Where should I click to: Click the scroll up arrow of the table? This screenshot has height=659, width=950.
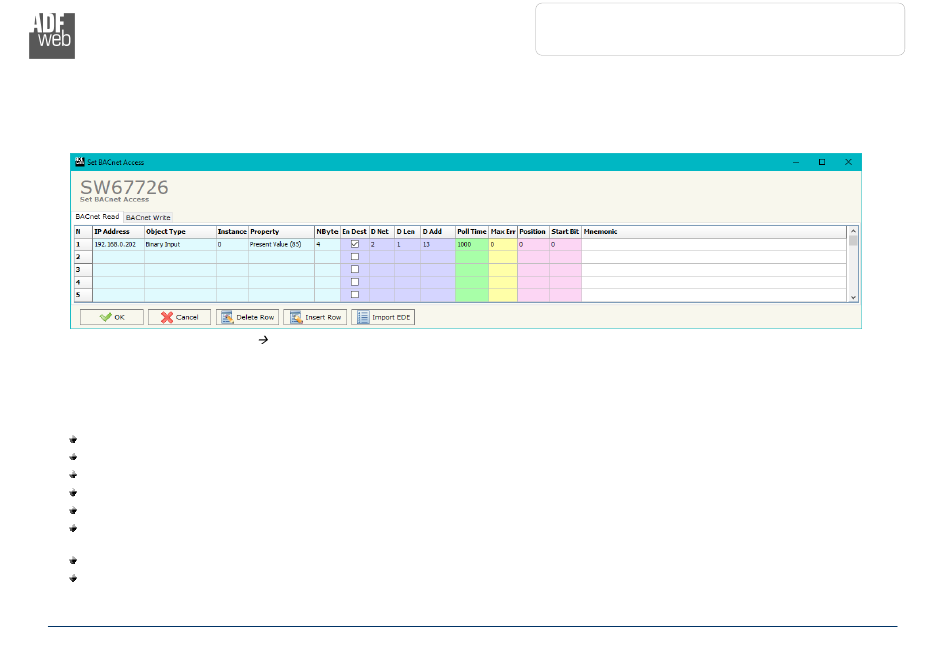tap(853, 231)
